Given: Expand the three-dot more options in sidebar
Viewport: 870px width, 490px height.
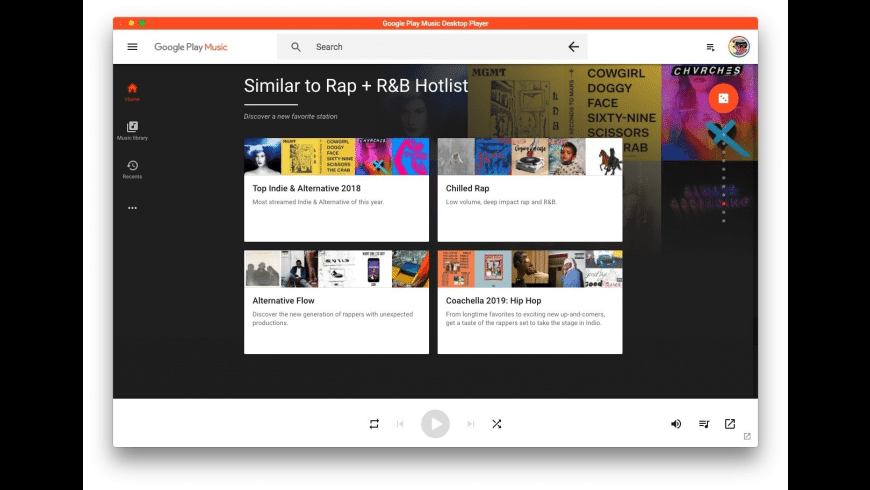Looking at the screenshot, I should click(x=132, y=208).
